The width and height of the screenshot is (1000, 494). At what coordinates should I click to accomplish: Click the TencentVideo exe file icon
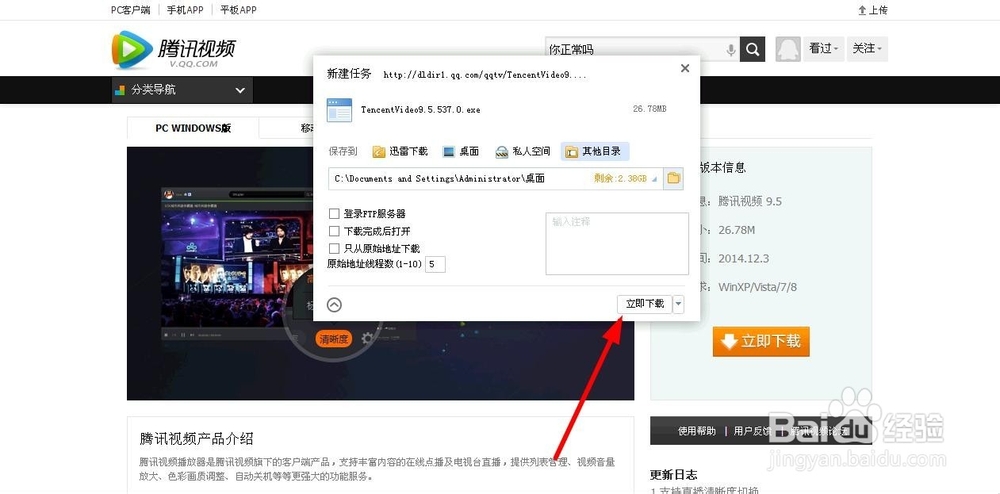(339, 110)
